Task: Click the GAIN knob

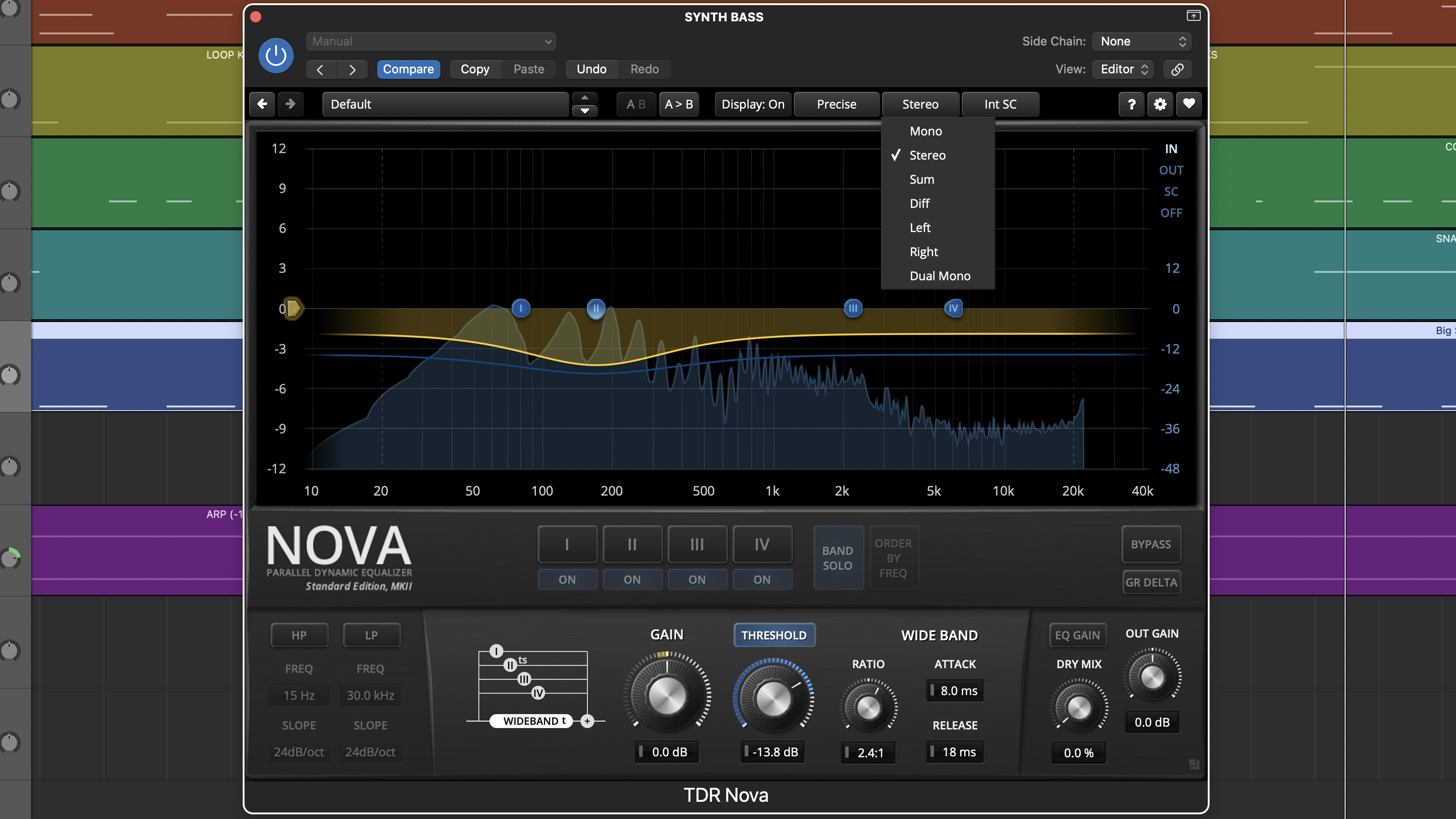Action: pyautogui.click(x=667, y=695)
